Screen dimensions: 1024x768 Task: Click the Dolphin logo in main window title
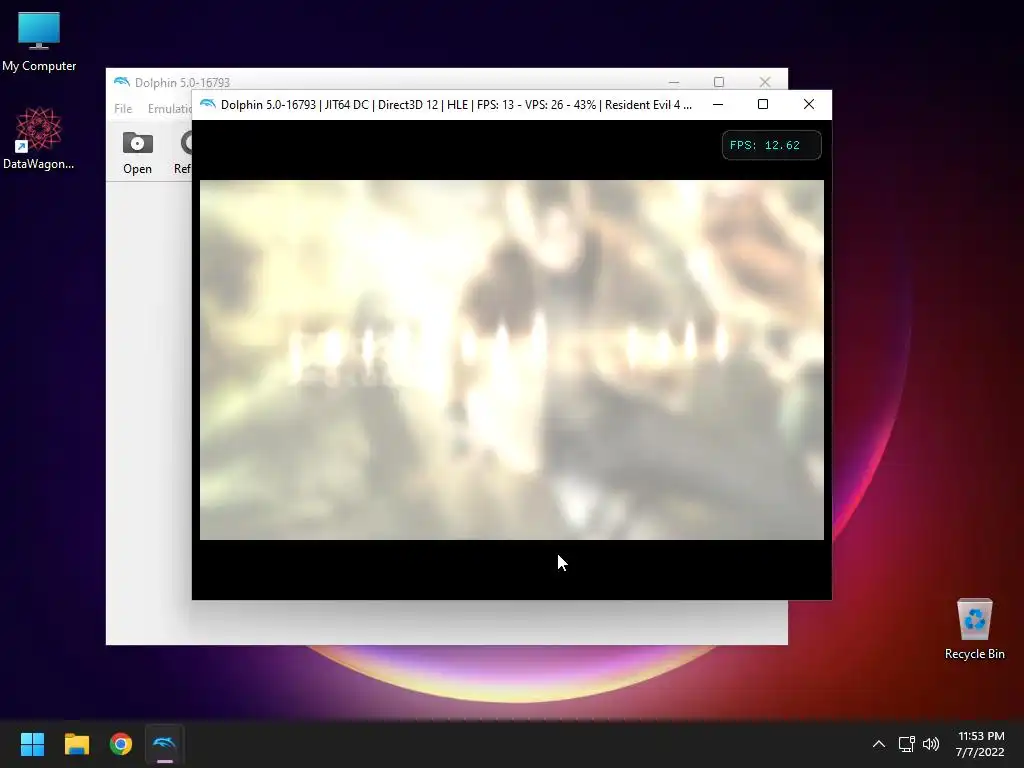pos(121,82)
